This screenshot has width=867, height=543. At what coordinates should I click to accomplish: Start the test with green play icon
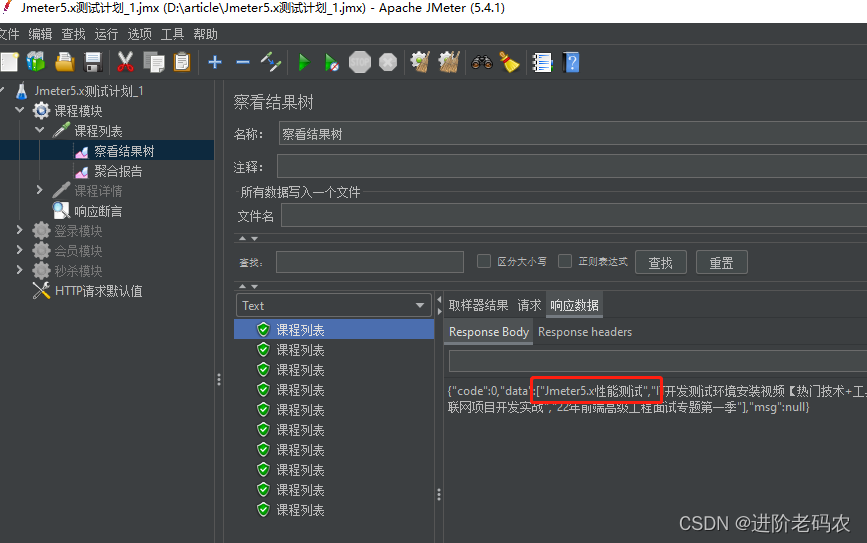pos(304,62)
